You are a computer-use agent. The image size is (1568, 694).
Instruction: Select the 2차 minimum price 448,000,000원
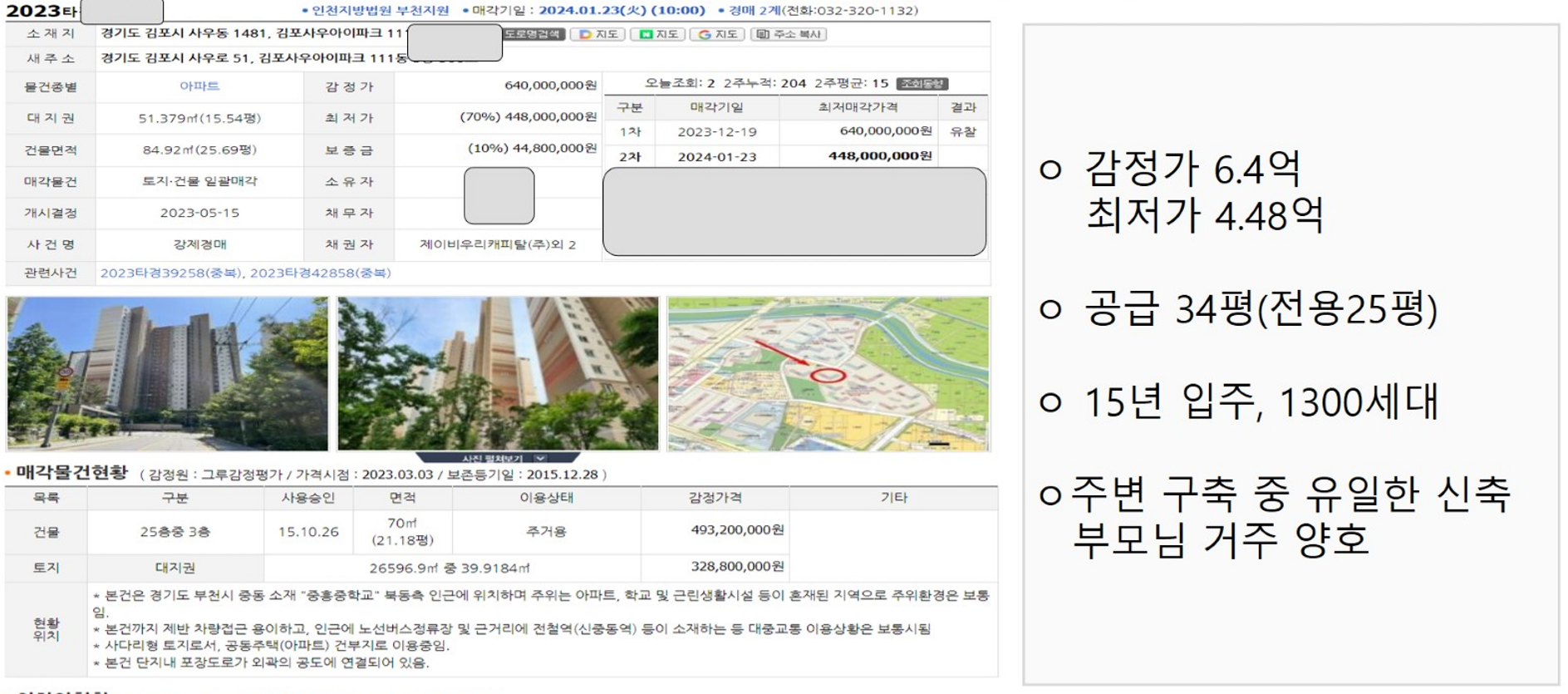[x=880, y=155]
